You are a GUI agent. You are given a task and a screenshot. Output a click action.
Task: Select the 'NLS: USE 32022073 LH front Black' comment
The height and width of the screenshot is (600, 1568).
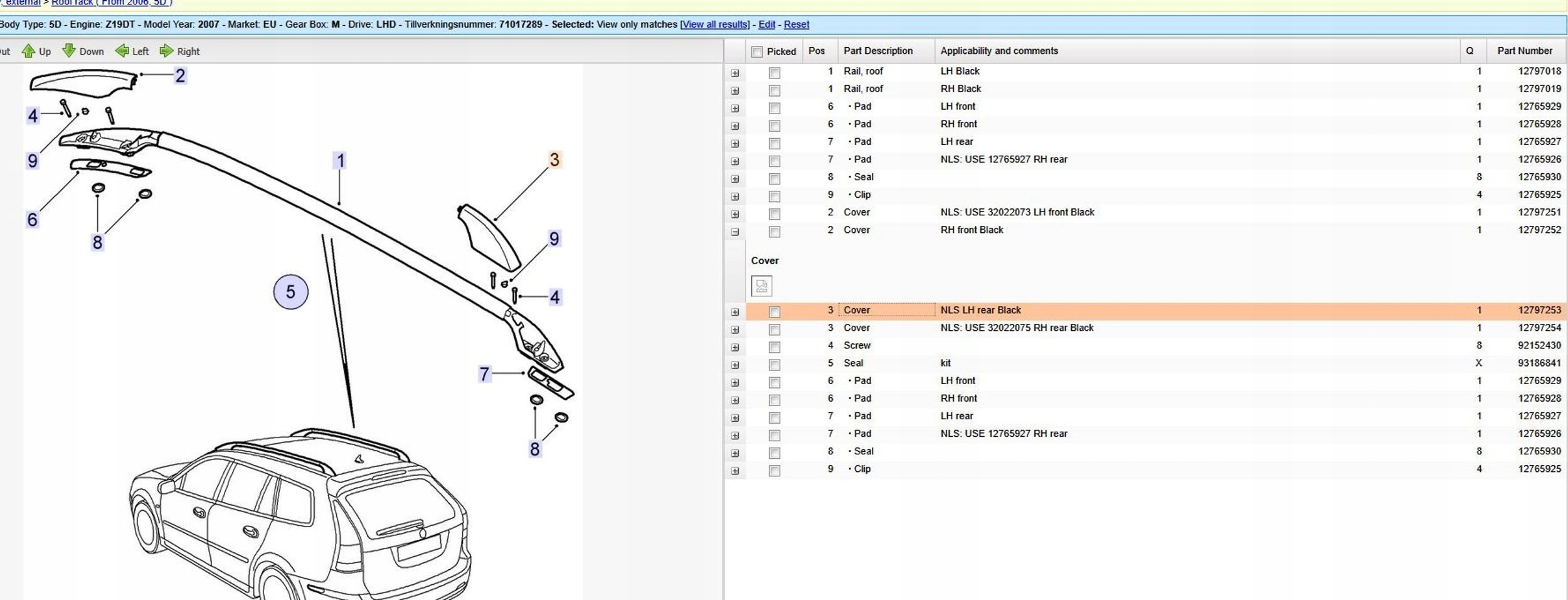pos(1017,213)
